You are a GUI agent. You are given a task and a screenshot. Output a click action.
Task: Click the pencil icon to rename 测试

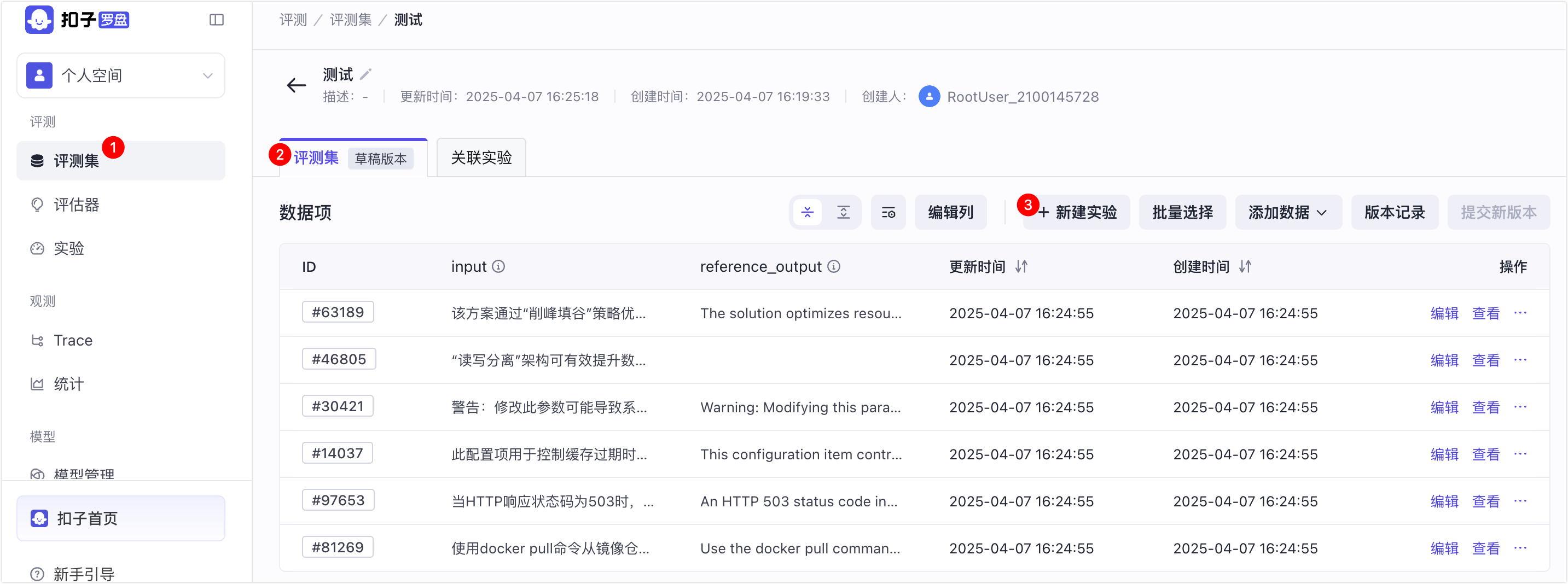coord(366,74)
